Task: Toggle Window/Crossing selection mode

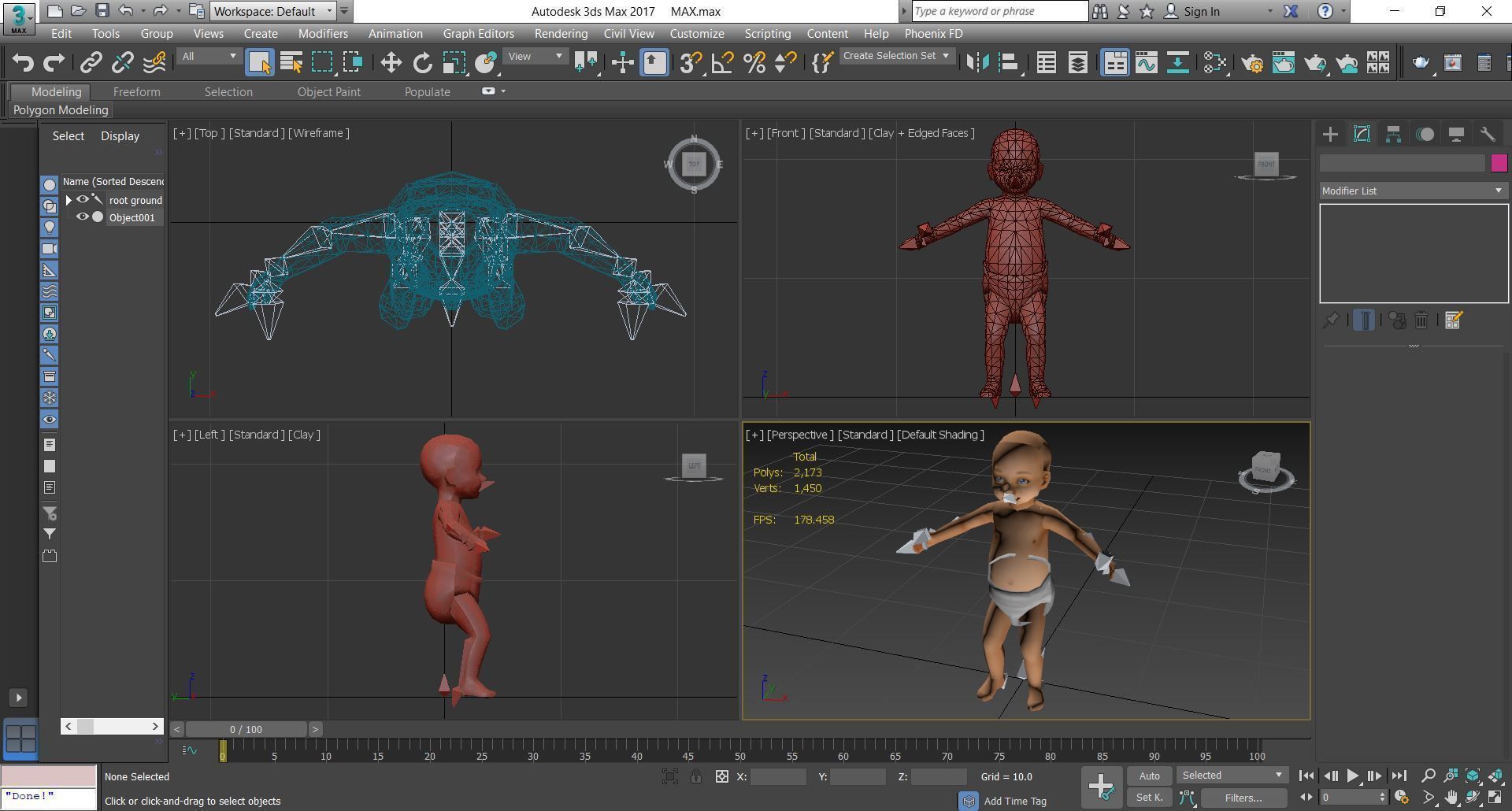Action: [354, 62]
